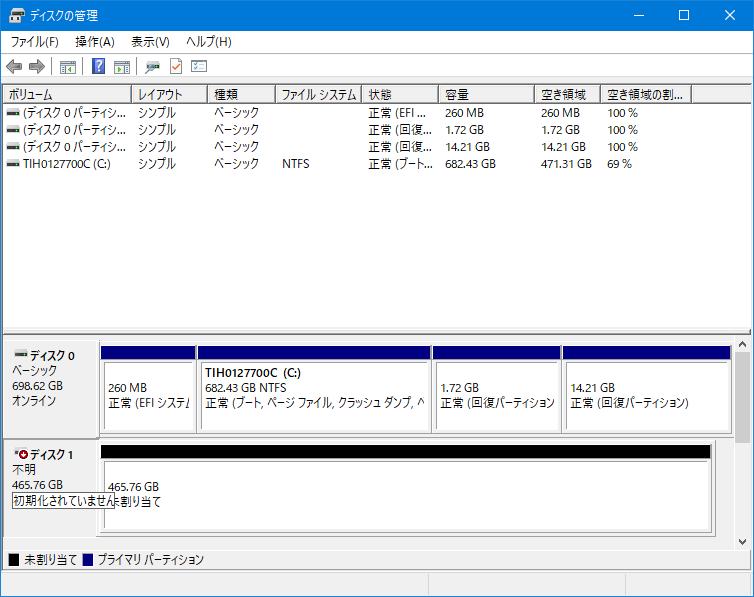754x597 pixels.
Task: Click the scroll up arrow of disk pane
Action: [x=742, y=344]
